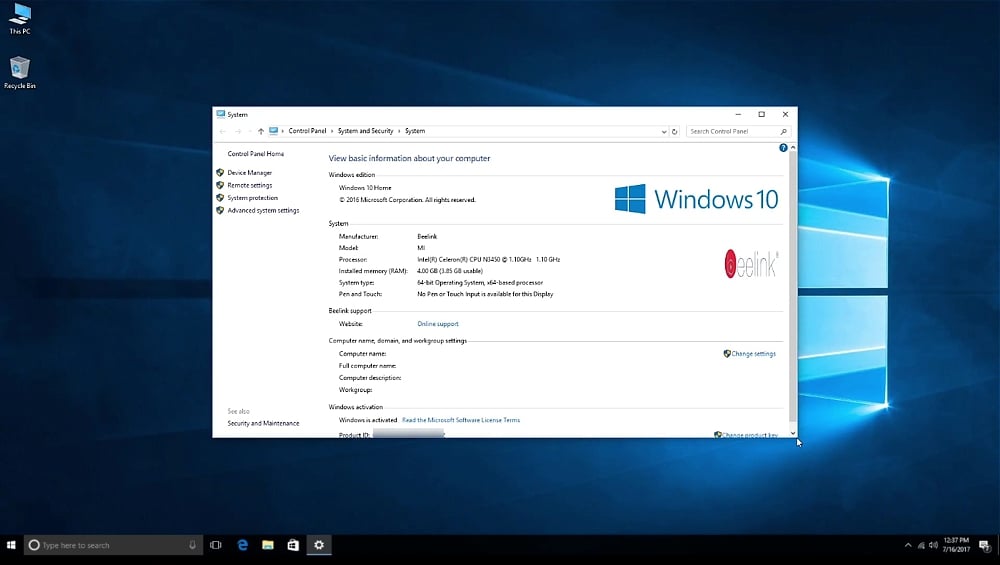Click the vertical scrollbar thumb
1000x565 pixels.
click(793, 286)
